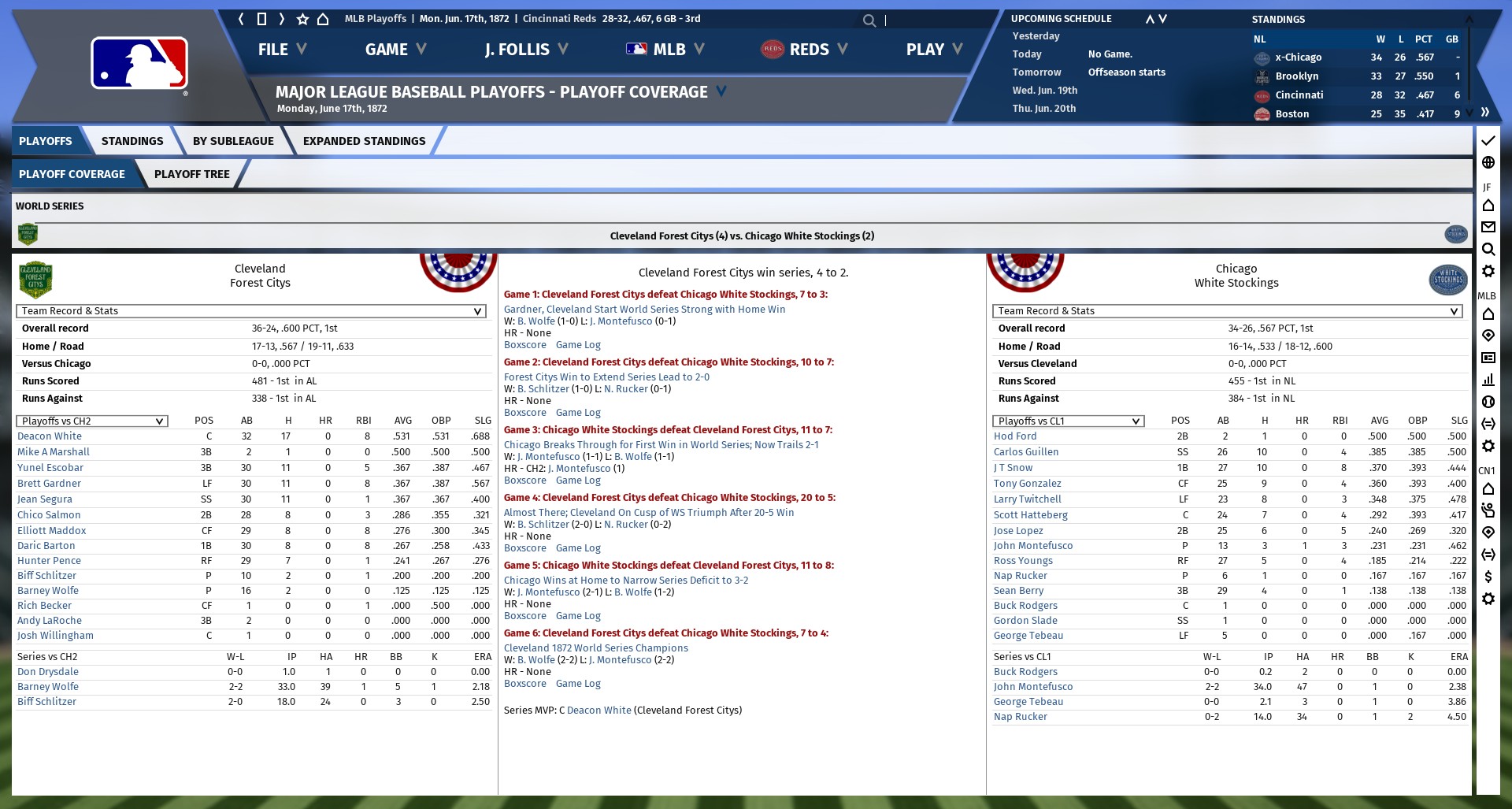Image resolution: width=1512 pixels, height=809 pixels.
Task: Expand the Playoffs vs CH2 dropdown
Action: [x=92, y=421]
